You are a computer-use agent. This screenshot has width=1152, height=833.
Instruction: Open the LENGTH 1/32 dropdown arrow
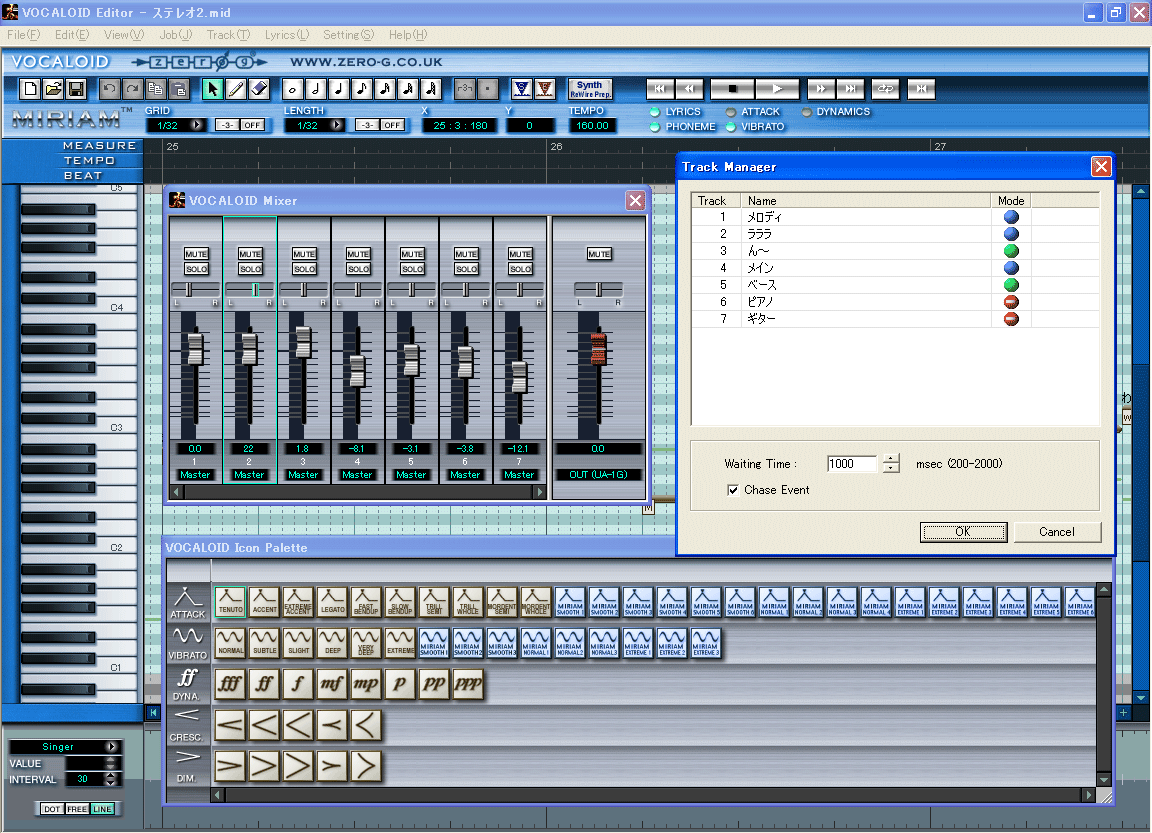336,126
